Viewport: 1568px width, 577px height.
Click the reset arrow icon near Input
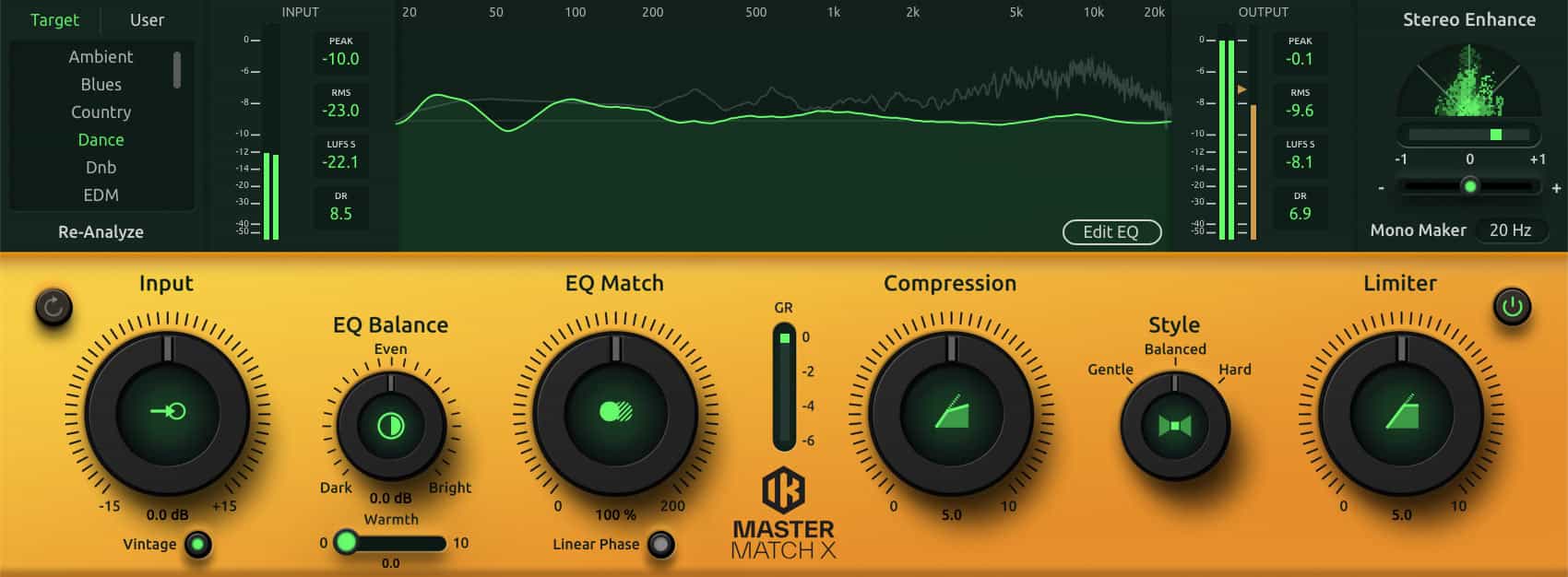(x=53, y=307)
